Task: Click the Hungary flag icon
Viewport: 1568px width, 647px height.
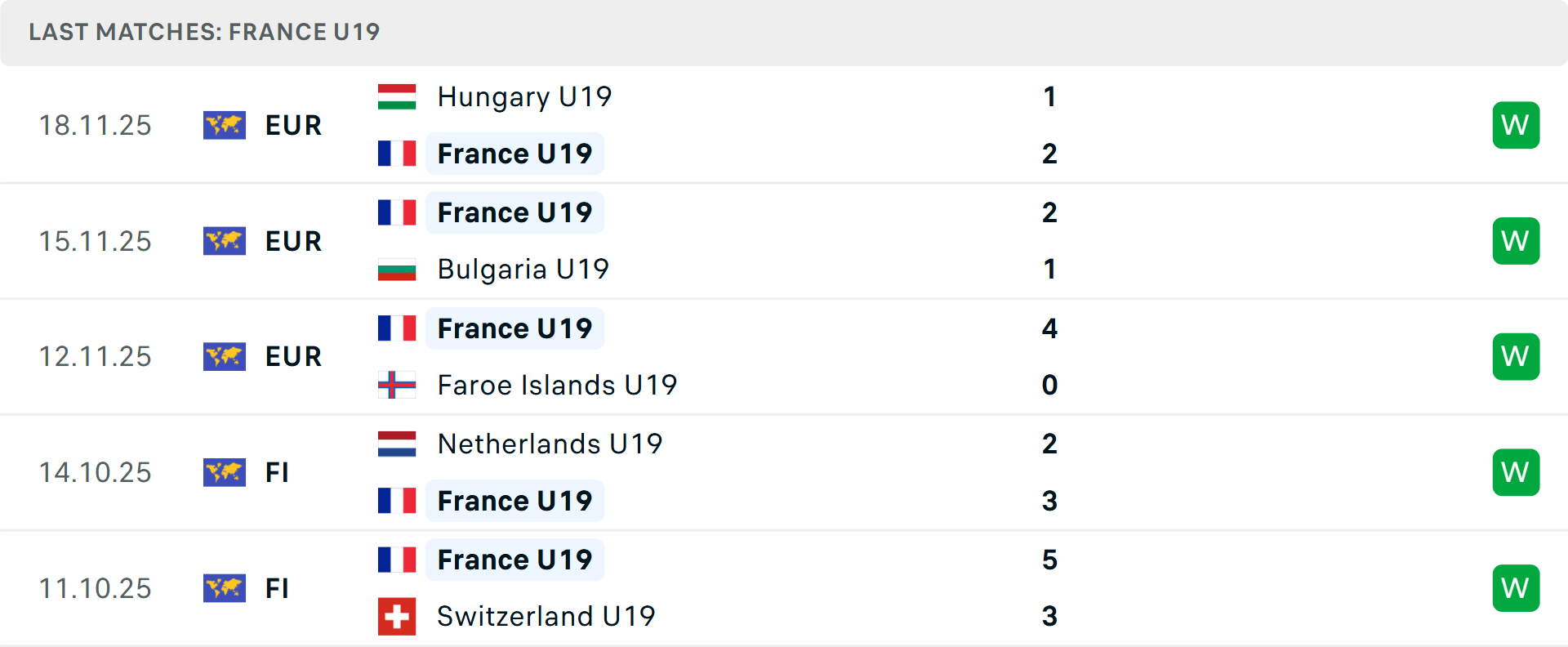Action: tap(397, 96)
